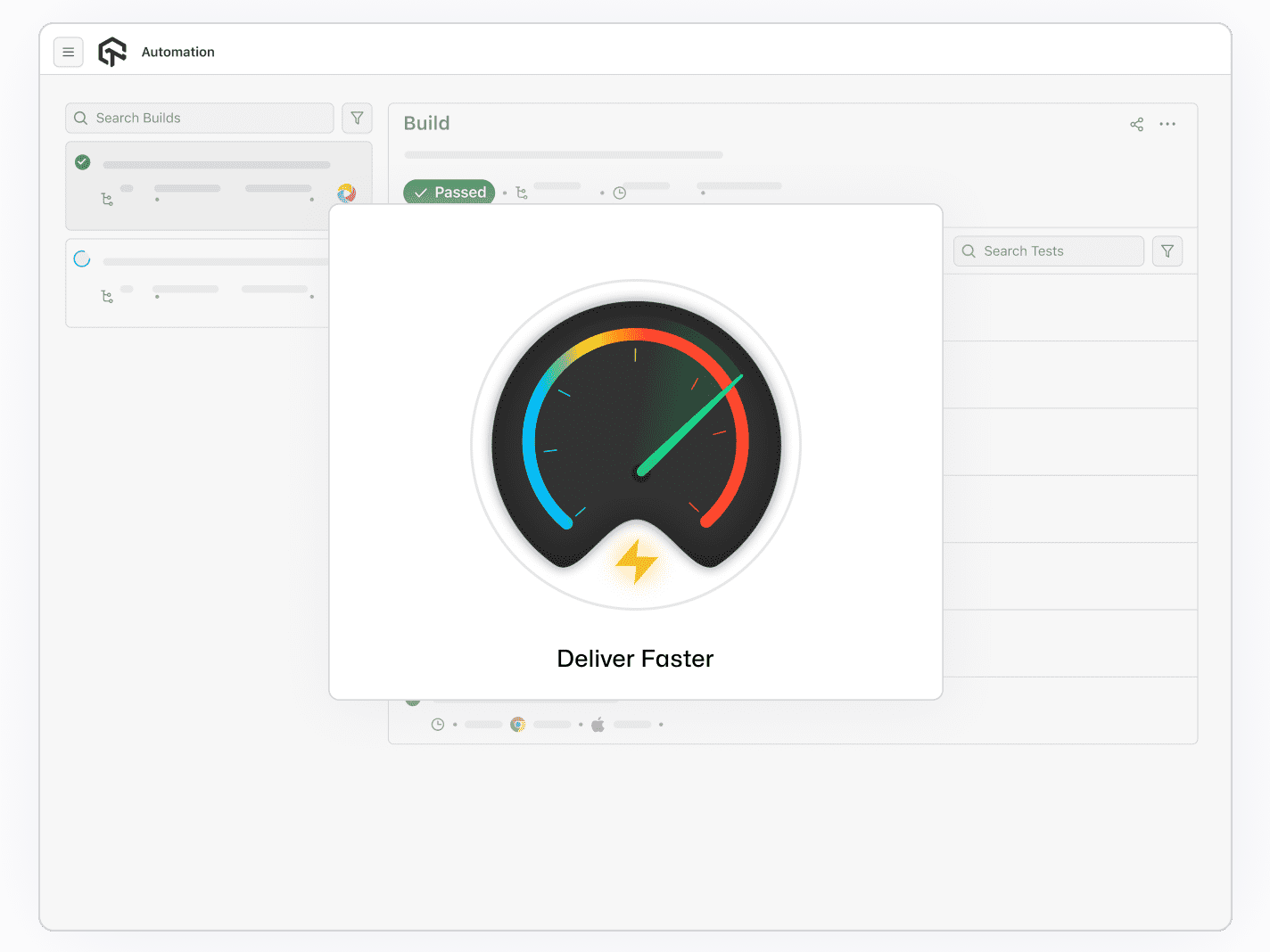Select the Build section header

pyautogui.click(x=426, y=123)
